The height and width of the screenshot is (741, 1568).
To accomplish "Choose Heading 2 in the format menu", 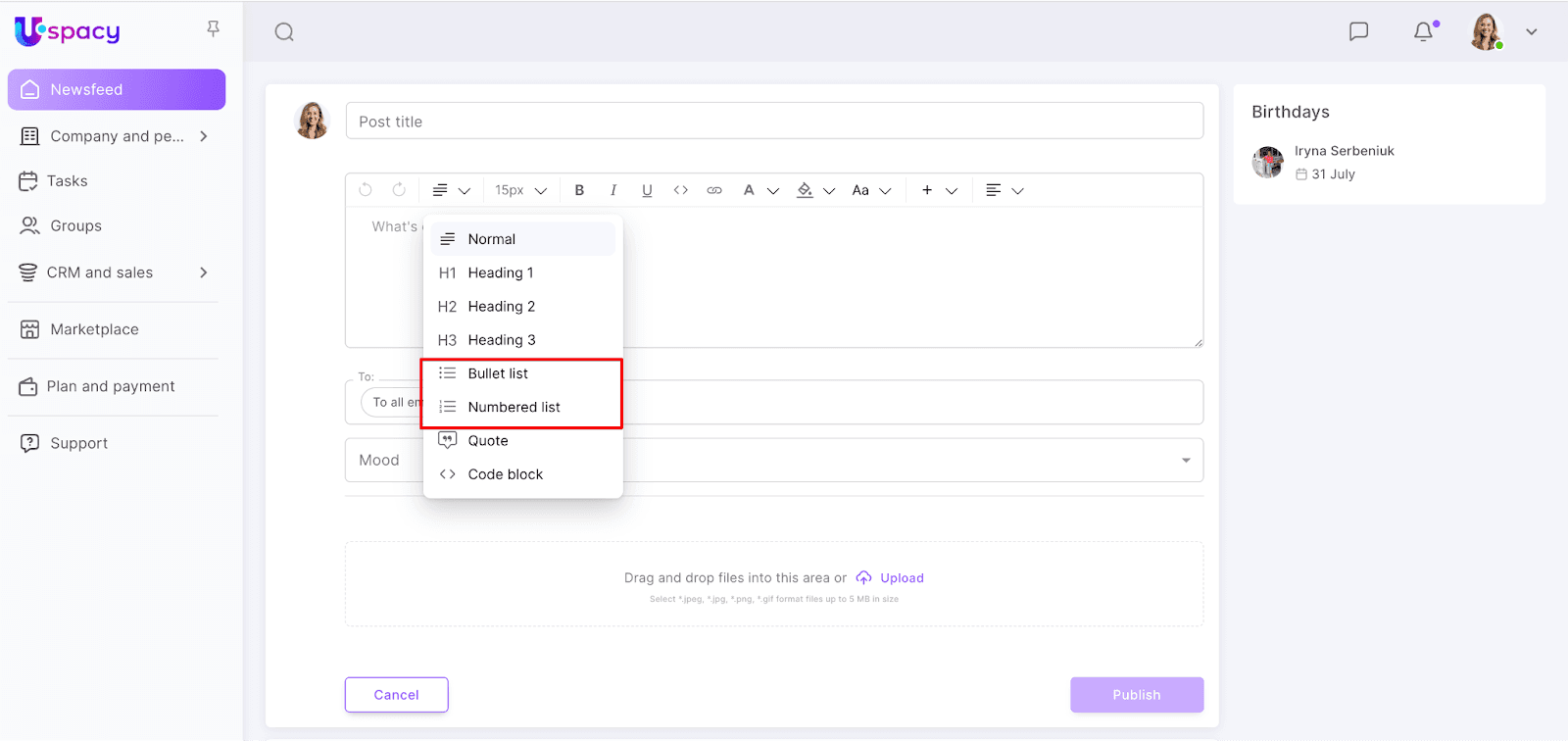I will (x=501, y=307).
